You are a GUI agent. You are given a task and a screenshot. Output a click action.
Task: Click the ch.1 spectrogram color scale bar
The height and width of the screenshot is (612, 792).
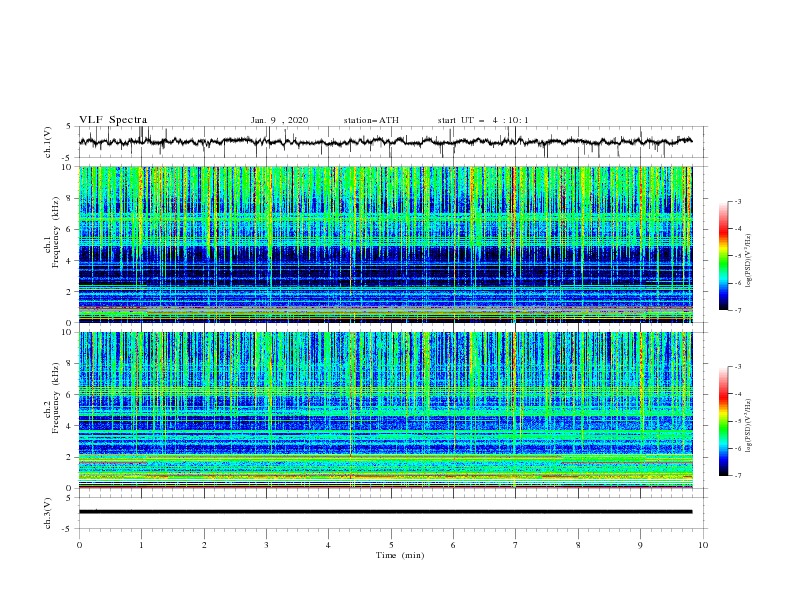(x=723, y=256)
